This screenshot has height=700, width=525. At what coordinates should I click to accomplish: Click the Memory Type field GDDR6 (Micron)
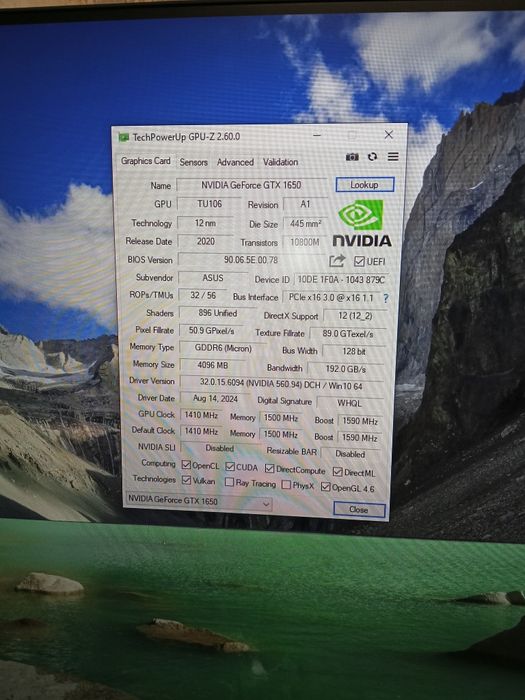pyautogui.click(x=223, y=348)
